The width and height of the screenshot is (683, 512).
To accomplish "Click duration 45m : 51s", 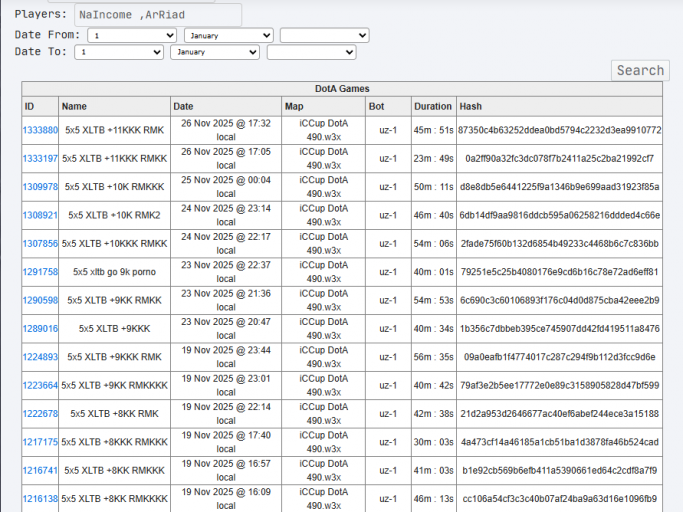I will click(x=433, y=130).
